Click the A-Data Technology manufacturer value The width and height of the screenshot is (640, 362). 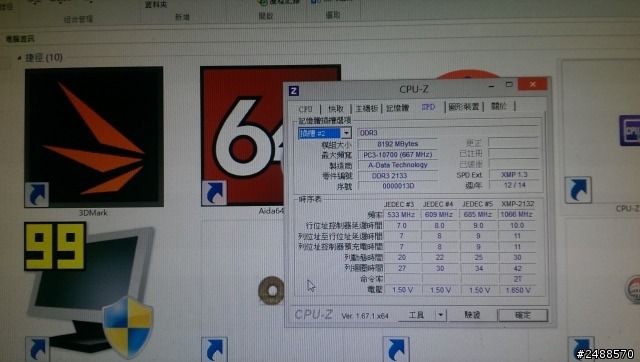398,165
